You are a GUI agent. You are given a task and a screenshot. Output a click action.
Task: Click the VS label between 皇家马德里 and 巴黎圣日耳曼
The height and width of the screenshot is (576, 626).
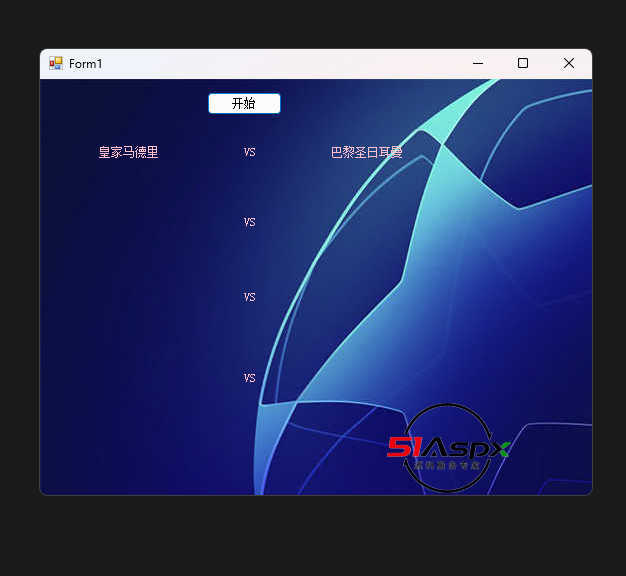point(250,152)
